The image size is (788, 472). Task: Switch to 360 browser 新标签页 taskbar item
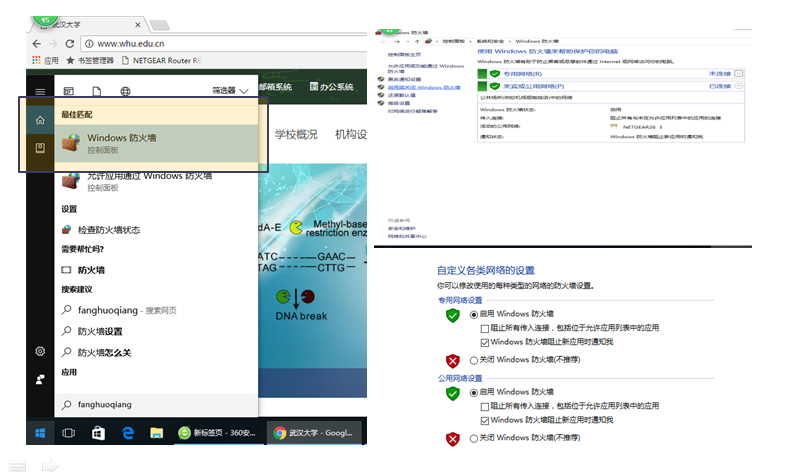(x=217, y=433)
